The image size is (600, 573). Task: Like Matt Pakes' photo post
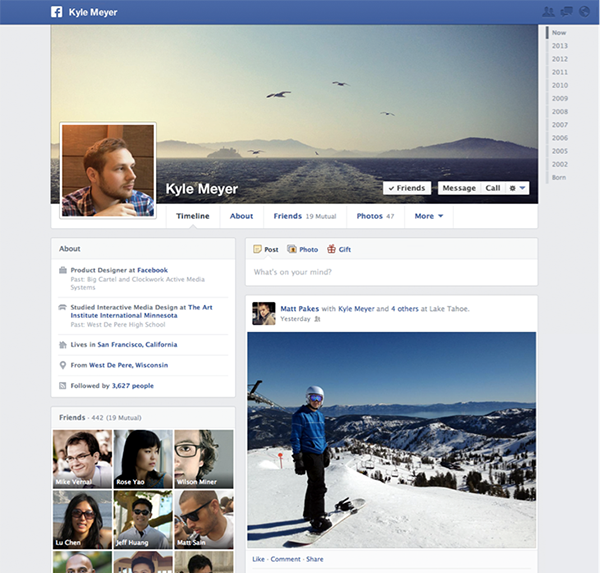(x=258, y=559)
